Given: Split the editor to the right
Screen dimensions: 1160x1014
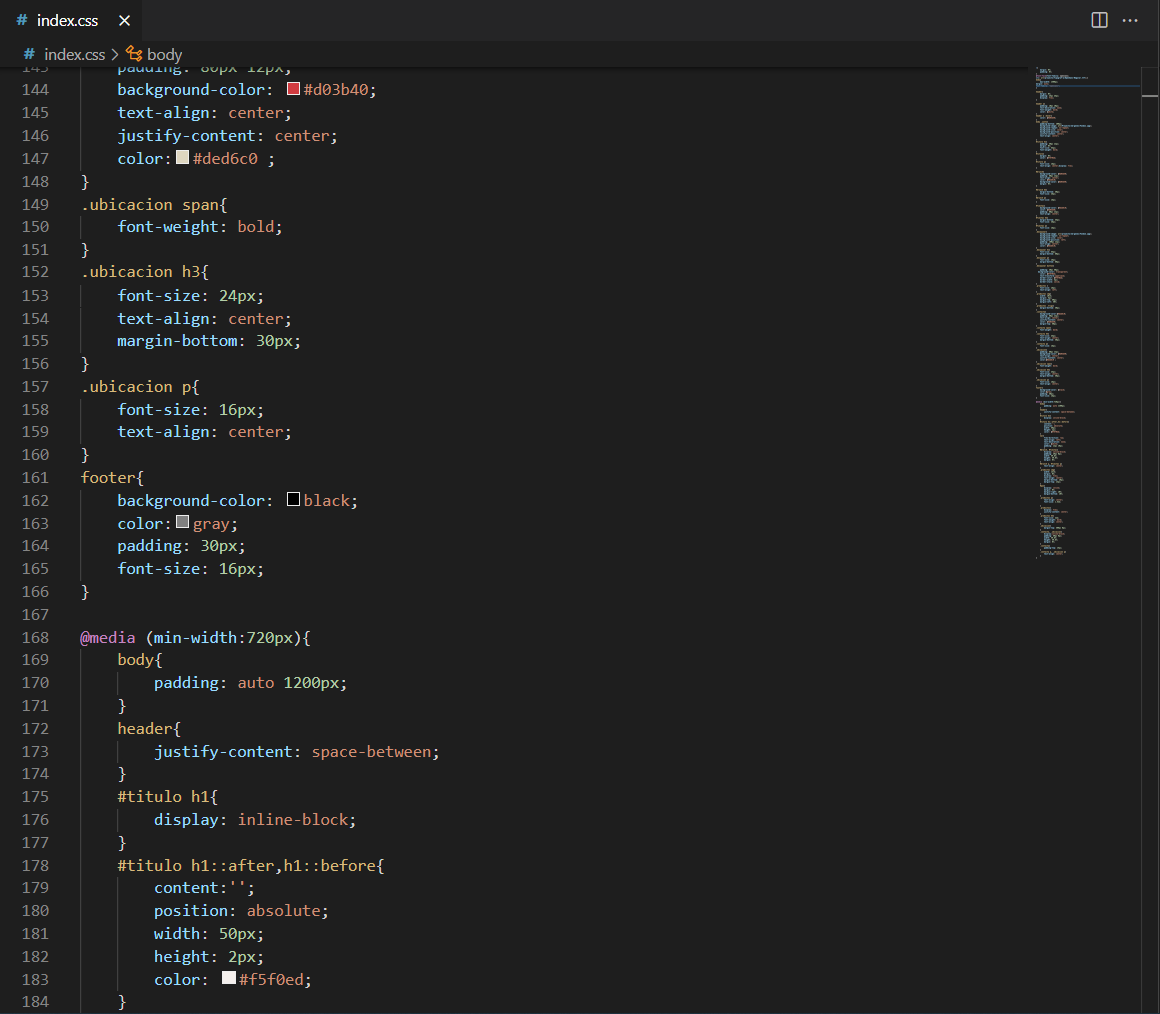Looking at the screenshot, I should (1099, 20).
